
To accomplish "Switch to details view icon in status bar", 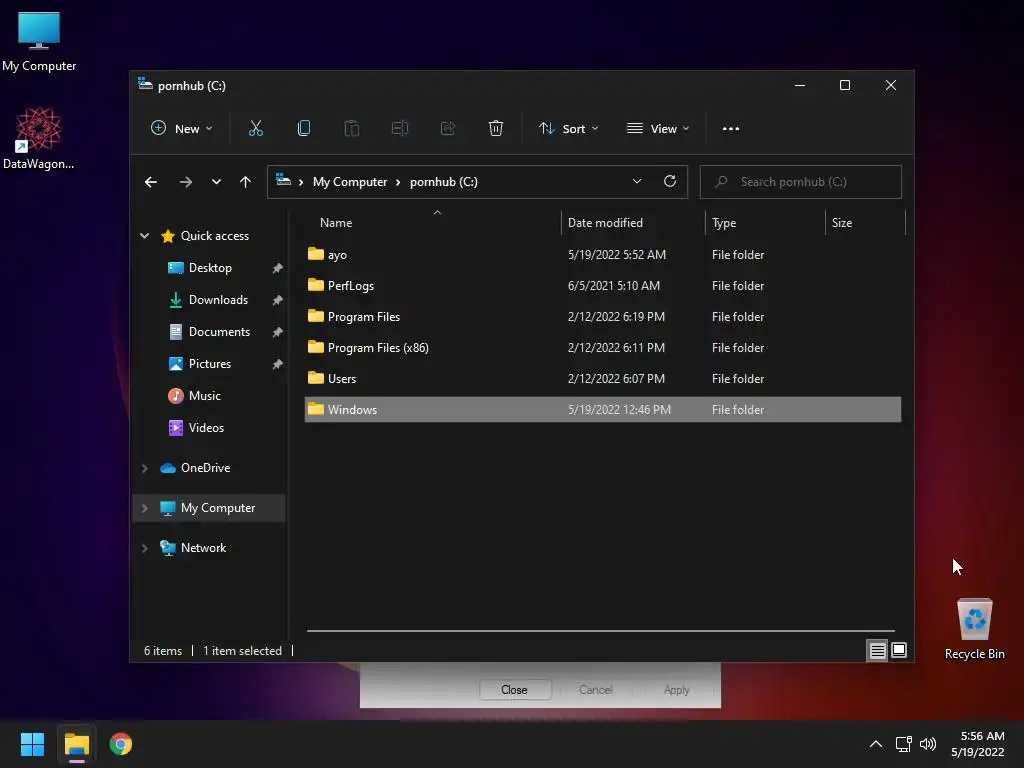I will coord(878,650).
